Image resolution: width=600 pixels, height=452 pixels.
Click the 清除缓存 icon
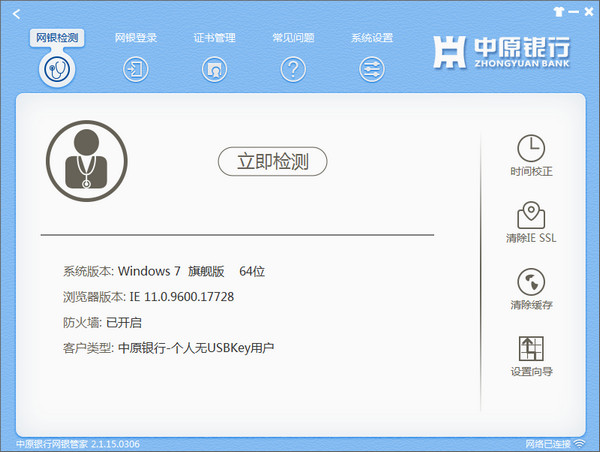pyautogui.click(x=531, y=282)
